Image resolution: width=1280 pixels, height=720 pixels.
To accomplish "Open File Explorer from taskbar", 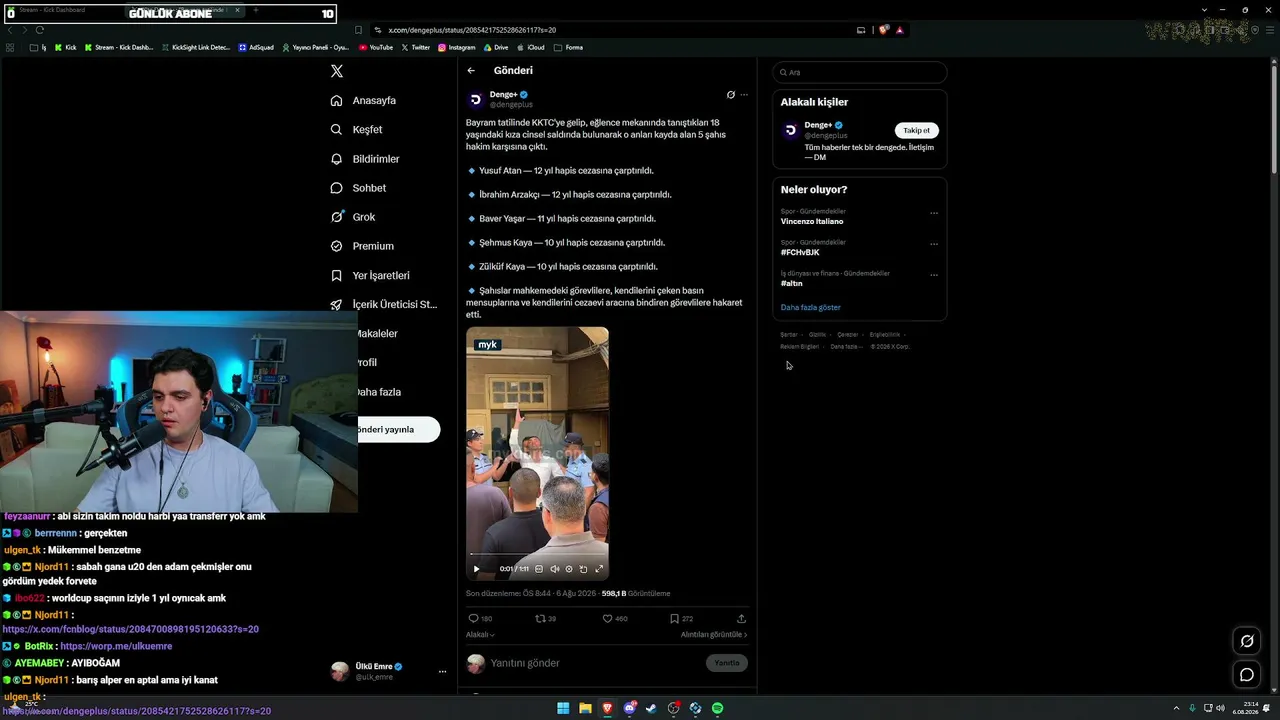I will click(x=585, y=708).
